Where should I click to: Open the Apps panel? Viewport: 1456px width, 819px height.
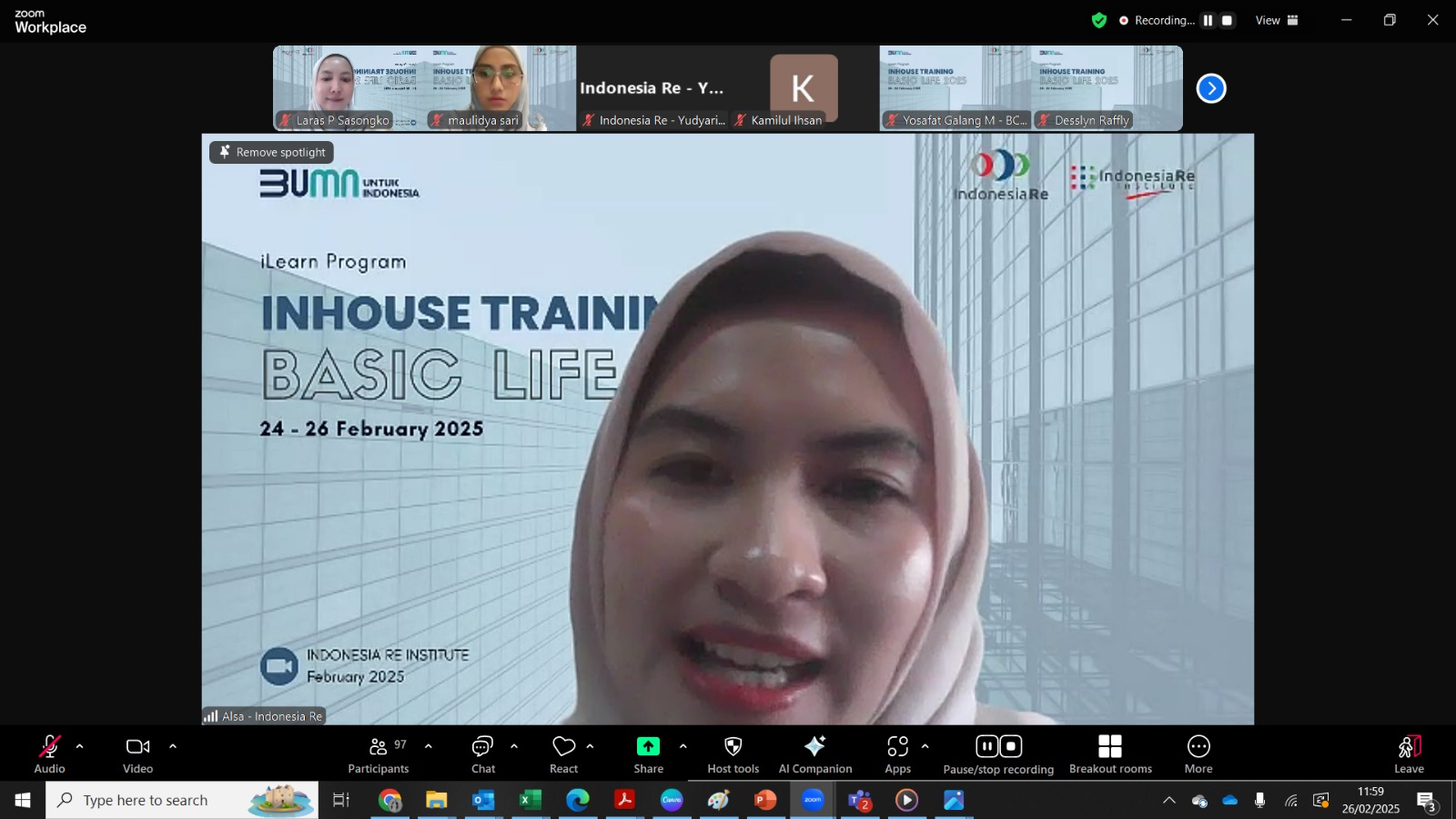pyautogui.click(x=898, y=755)
